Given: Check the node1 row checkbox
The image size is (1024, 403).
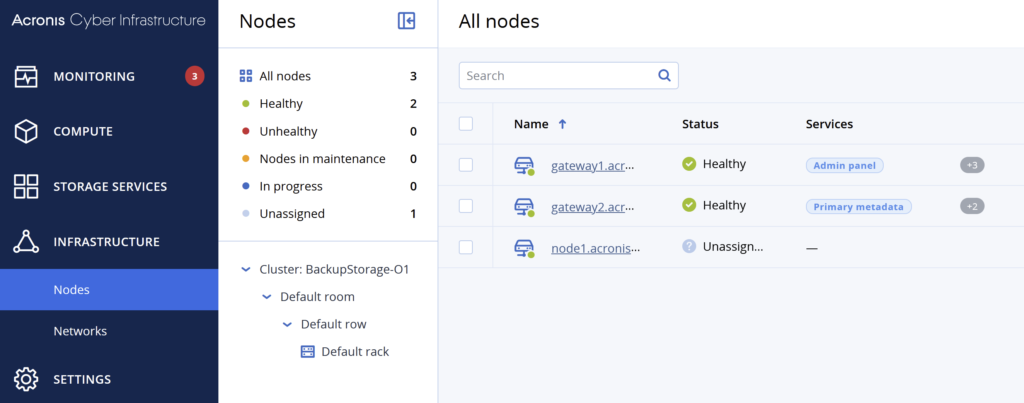Looking at the screenshot, I should 466,247.
